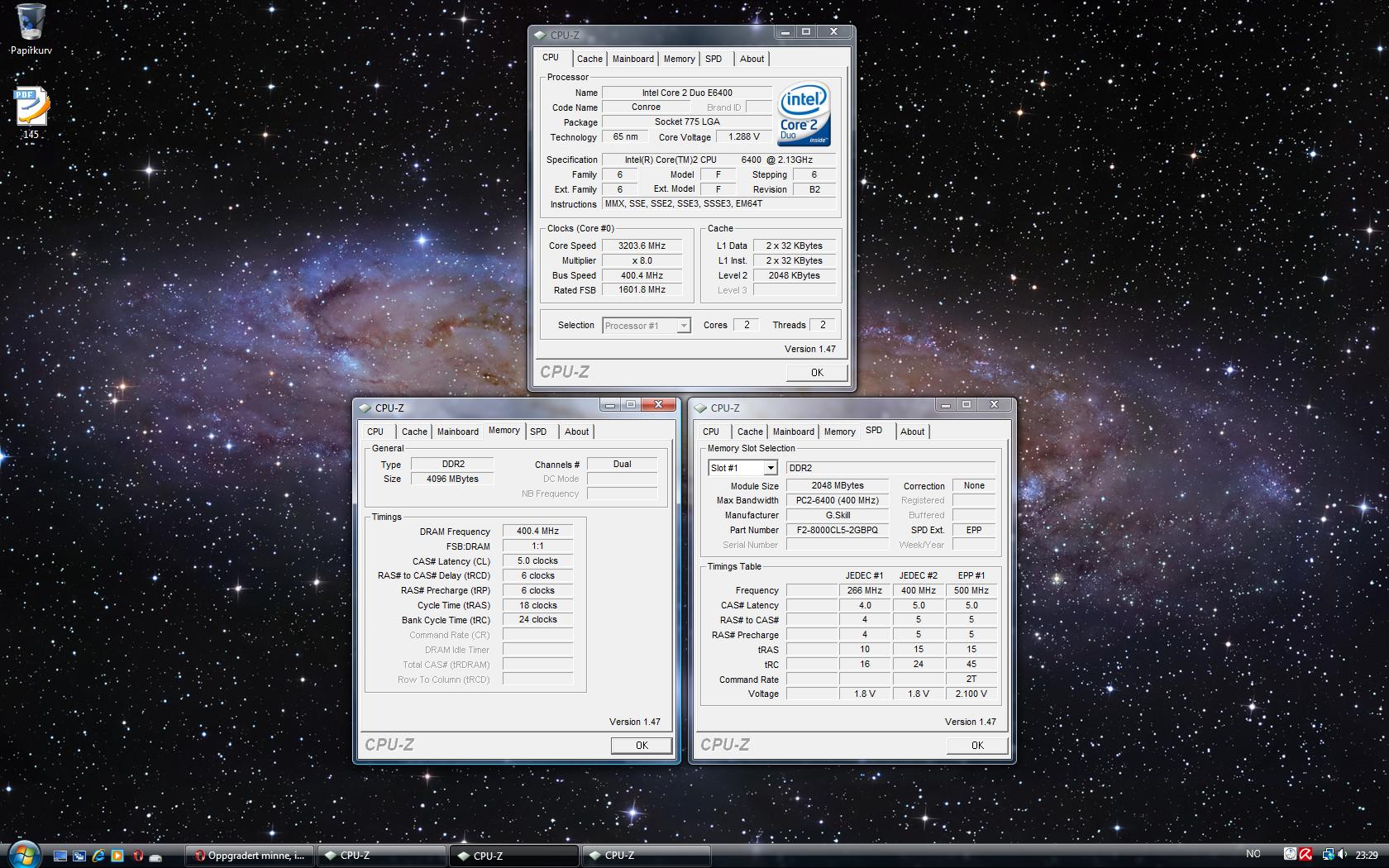Viewport: 1389px width, 868px height.
Task: Minimize the Memory CPU-Z window
Action: click(x=610, y=404)
